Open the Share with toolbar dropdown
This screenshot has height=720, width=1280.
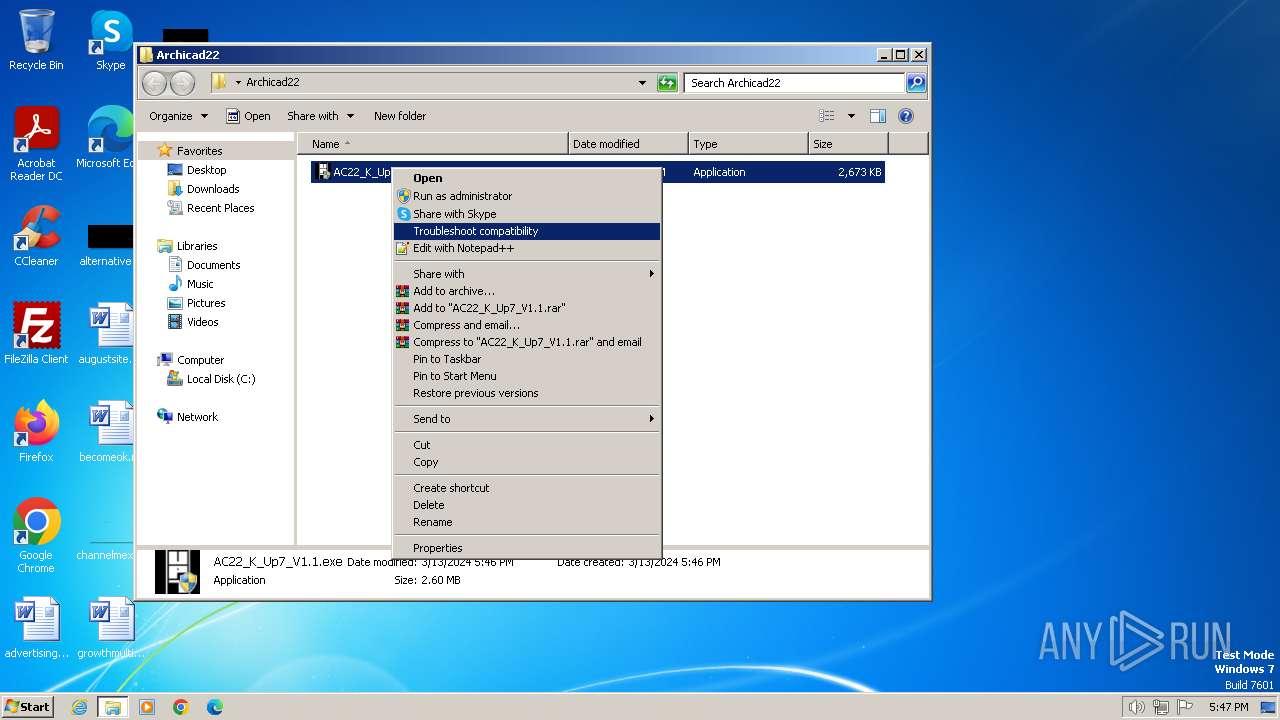click(320, 116)
